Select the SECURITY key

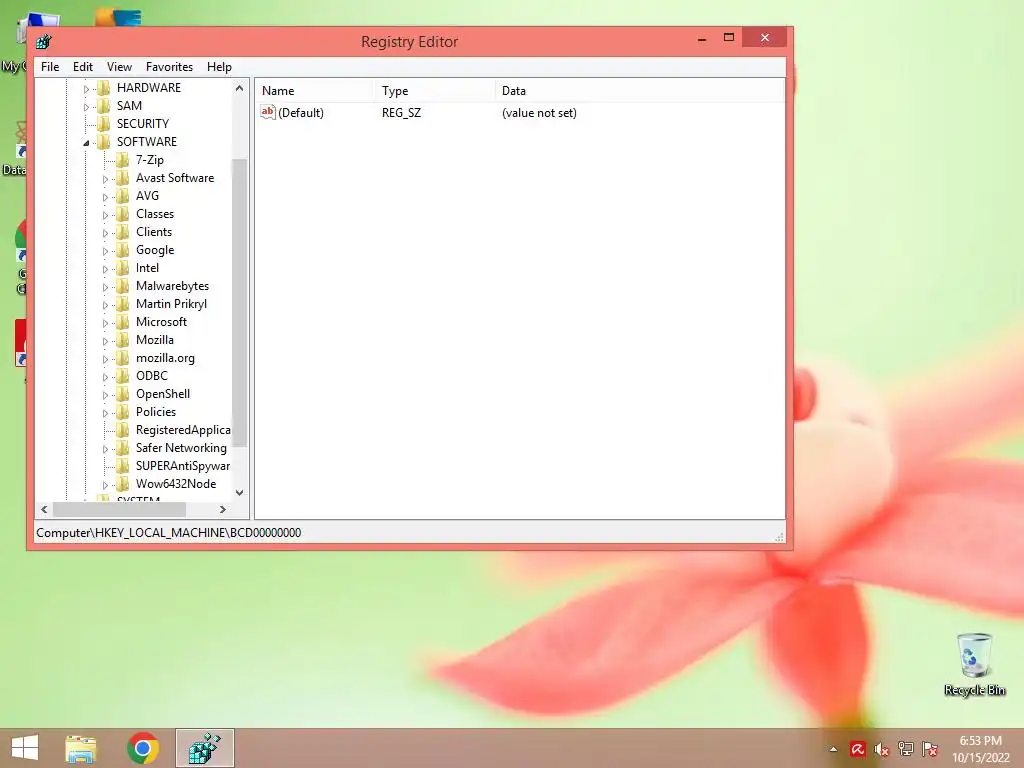tap(142, 123)
